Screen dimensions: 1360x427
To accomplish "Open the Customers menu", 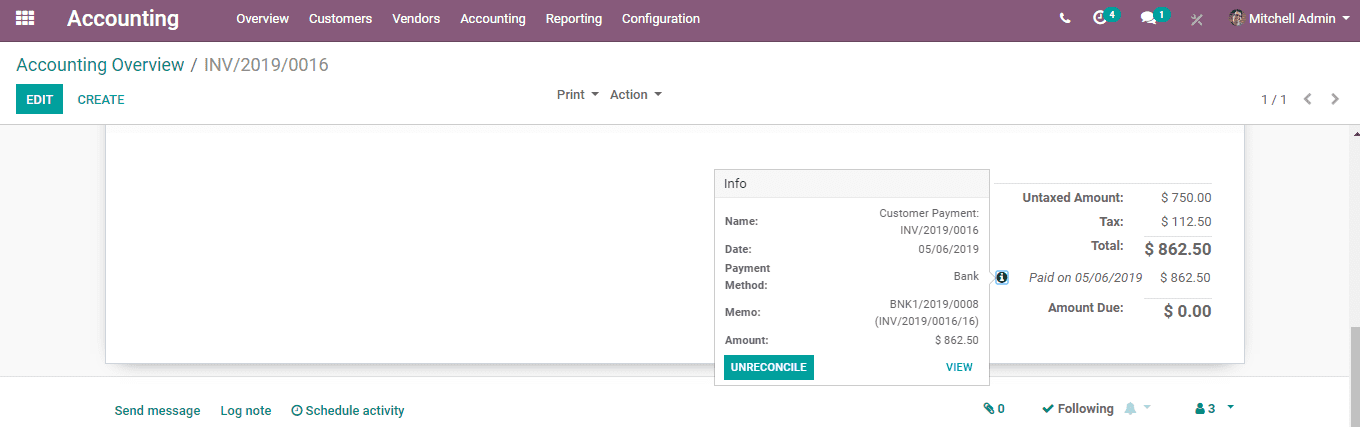I will [x=340, y=19].
